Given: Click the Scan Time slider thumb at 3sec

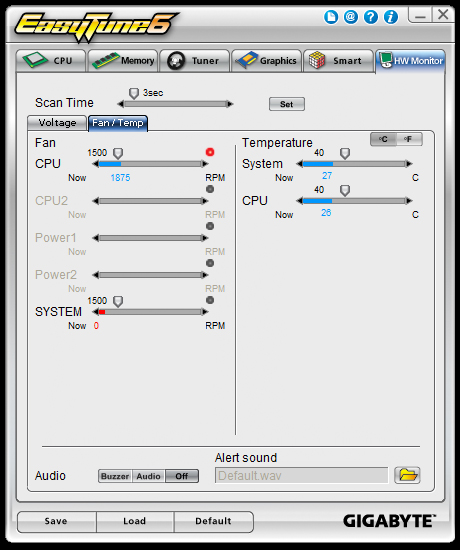Looking at the screenshot, I should 134,94.
